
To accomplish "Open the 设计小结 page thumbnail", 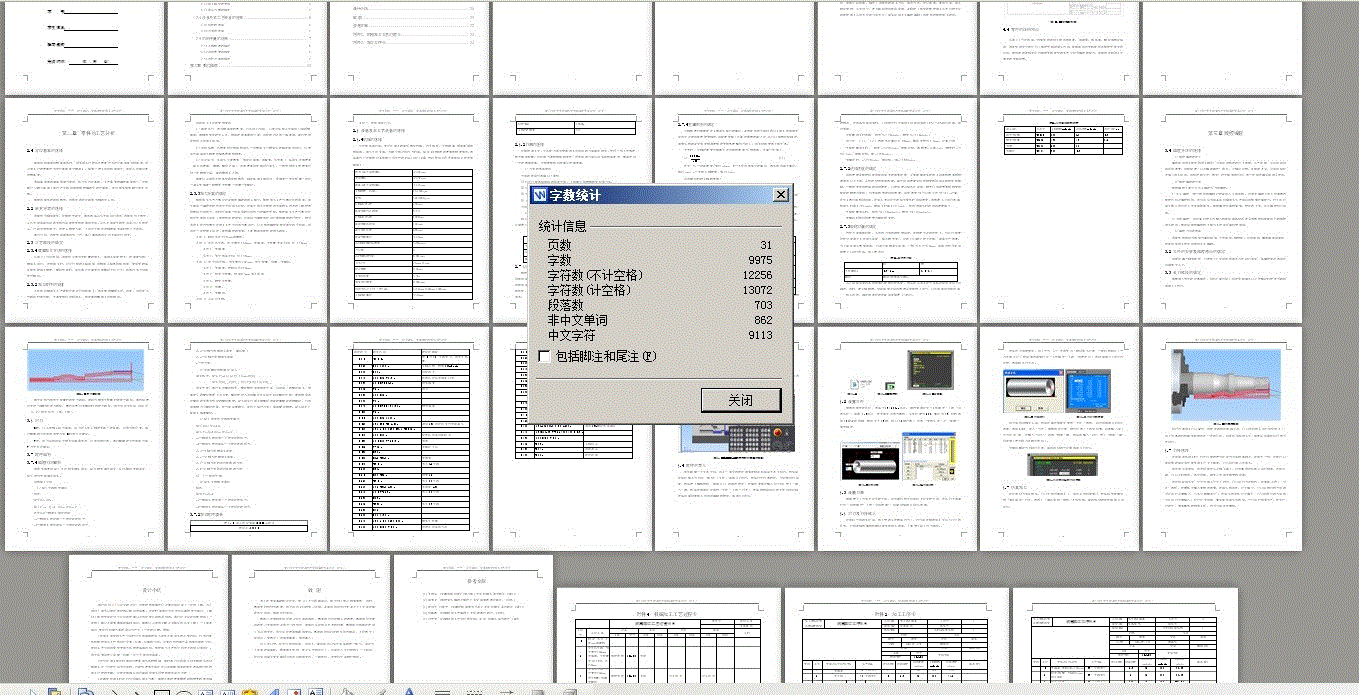I will (149, 620).
